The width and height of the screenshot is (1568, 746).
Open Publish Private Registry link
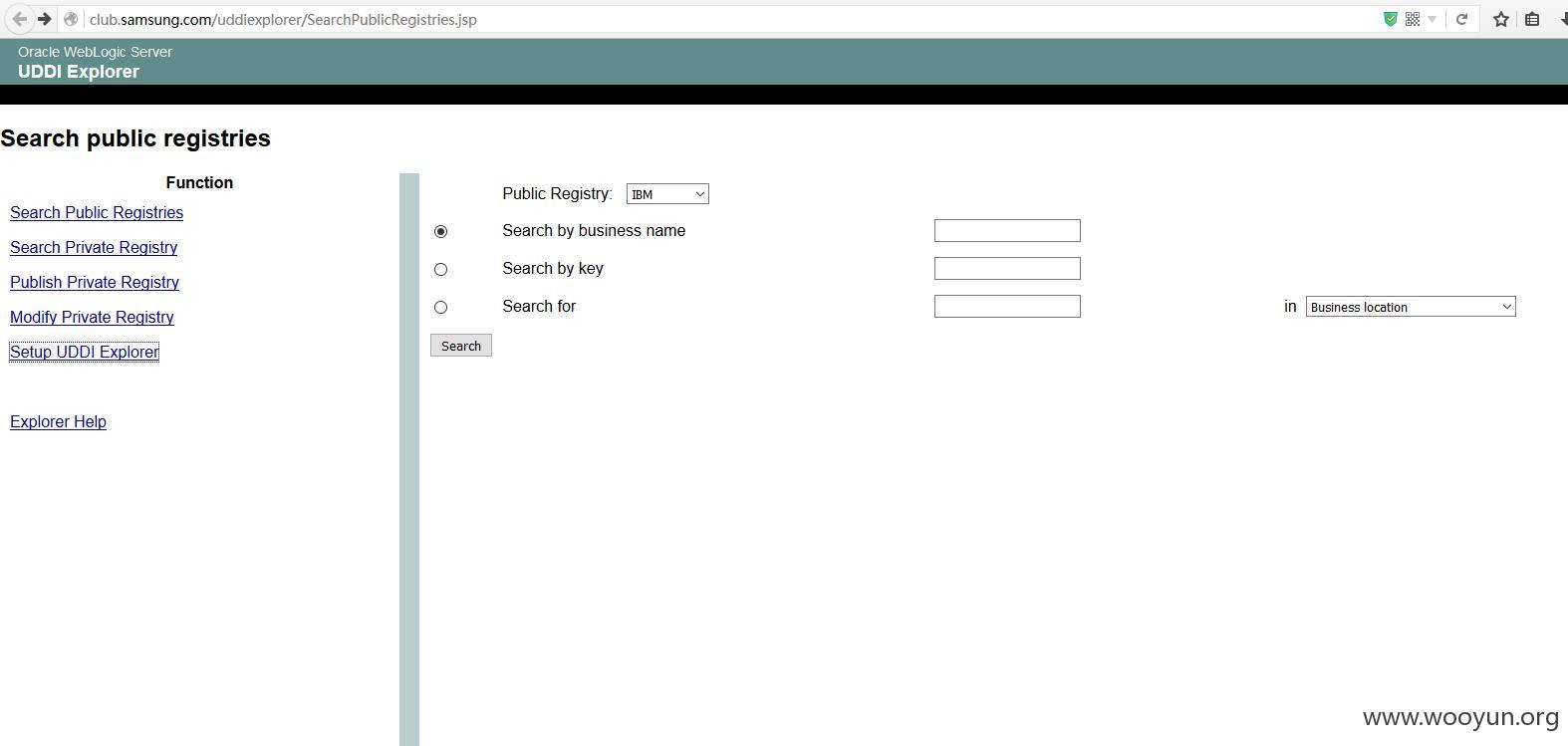pyautogui.click(x=95, y=282)
